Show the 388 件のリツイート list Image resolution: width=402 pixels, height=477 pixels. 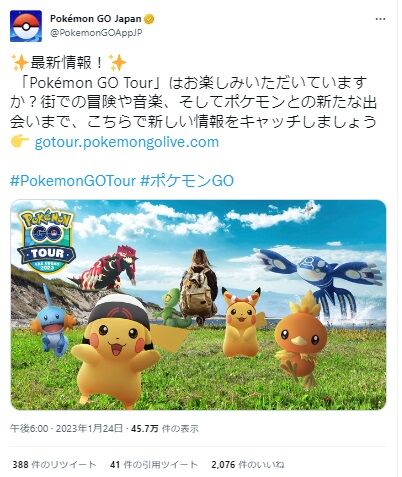click(54, 464)
